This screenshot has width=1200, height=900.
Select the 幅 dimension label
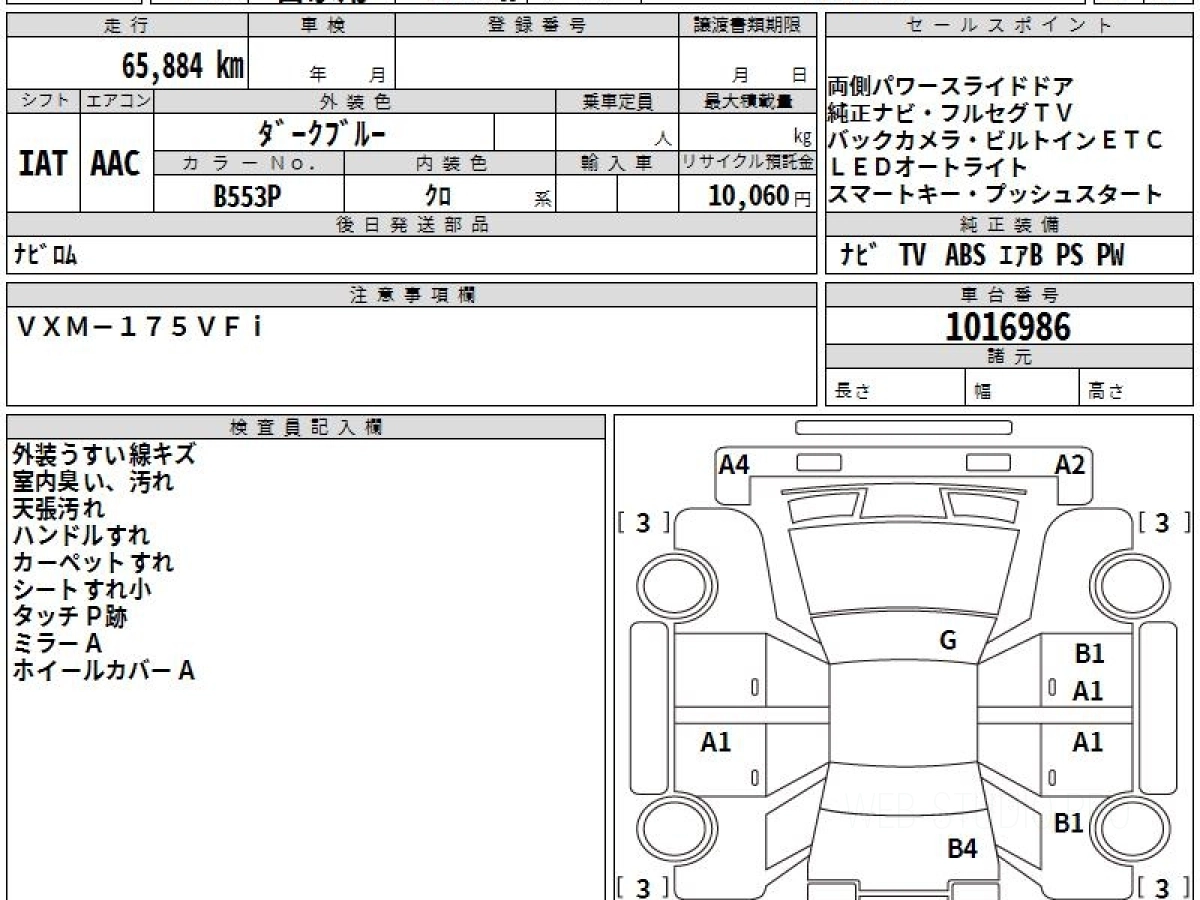point(983,392)
